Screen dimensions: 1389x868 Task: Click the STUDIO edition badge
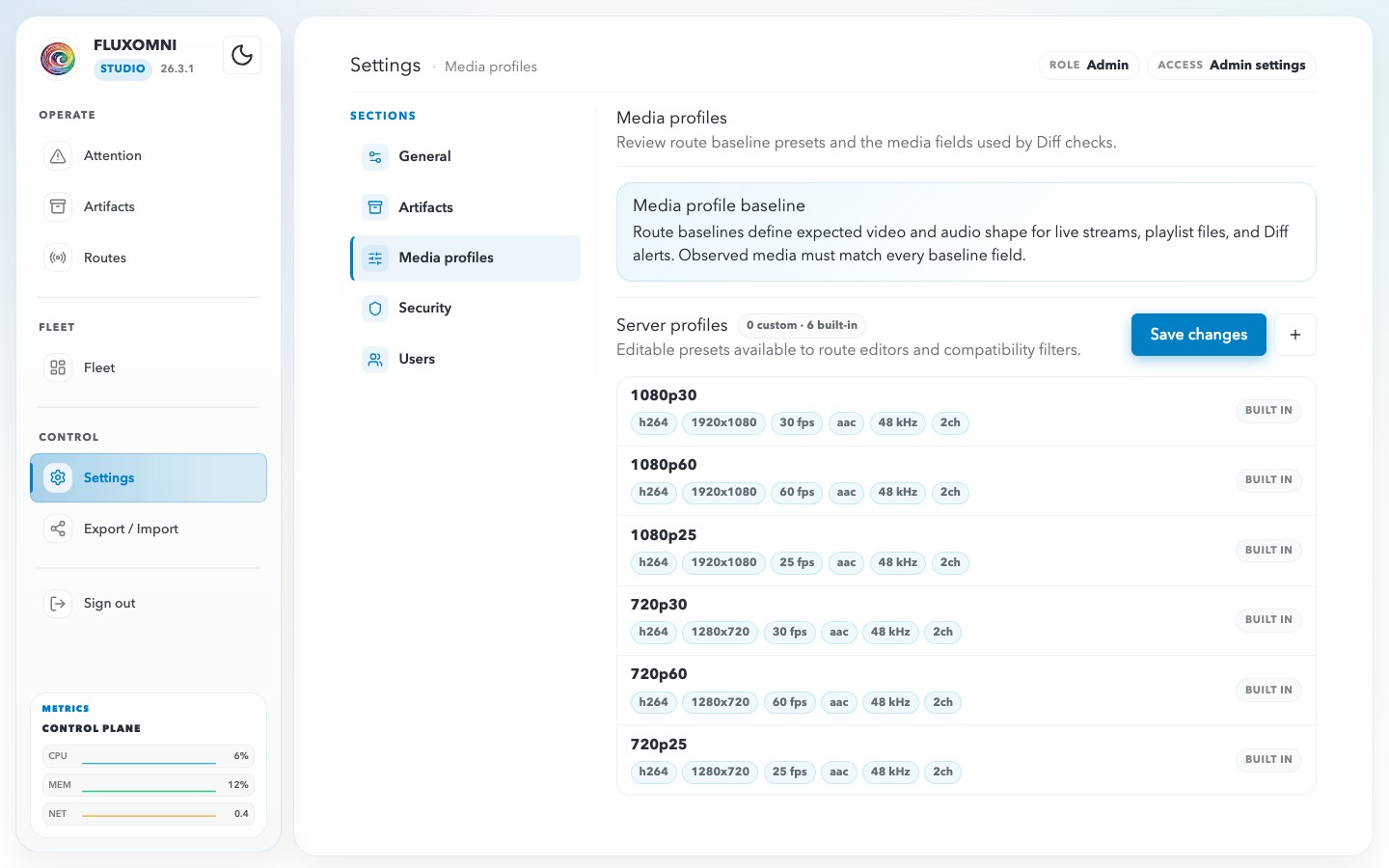click(123, 68)
